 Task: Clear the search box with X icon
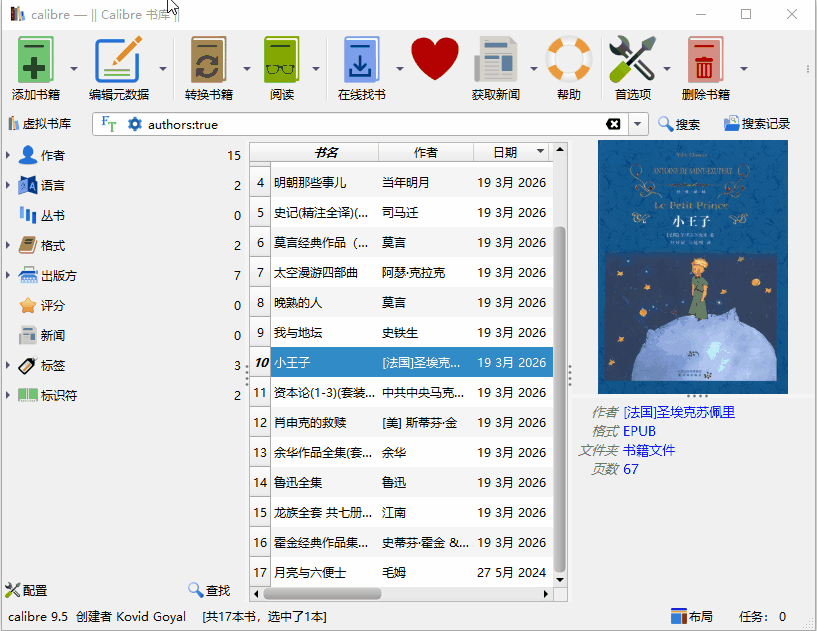click(x=613, y=124)
